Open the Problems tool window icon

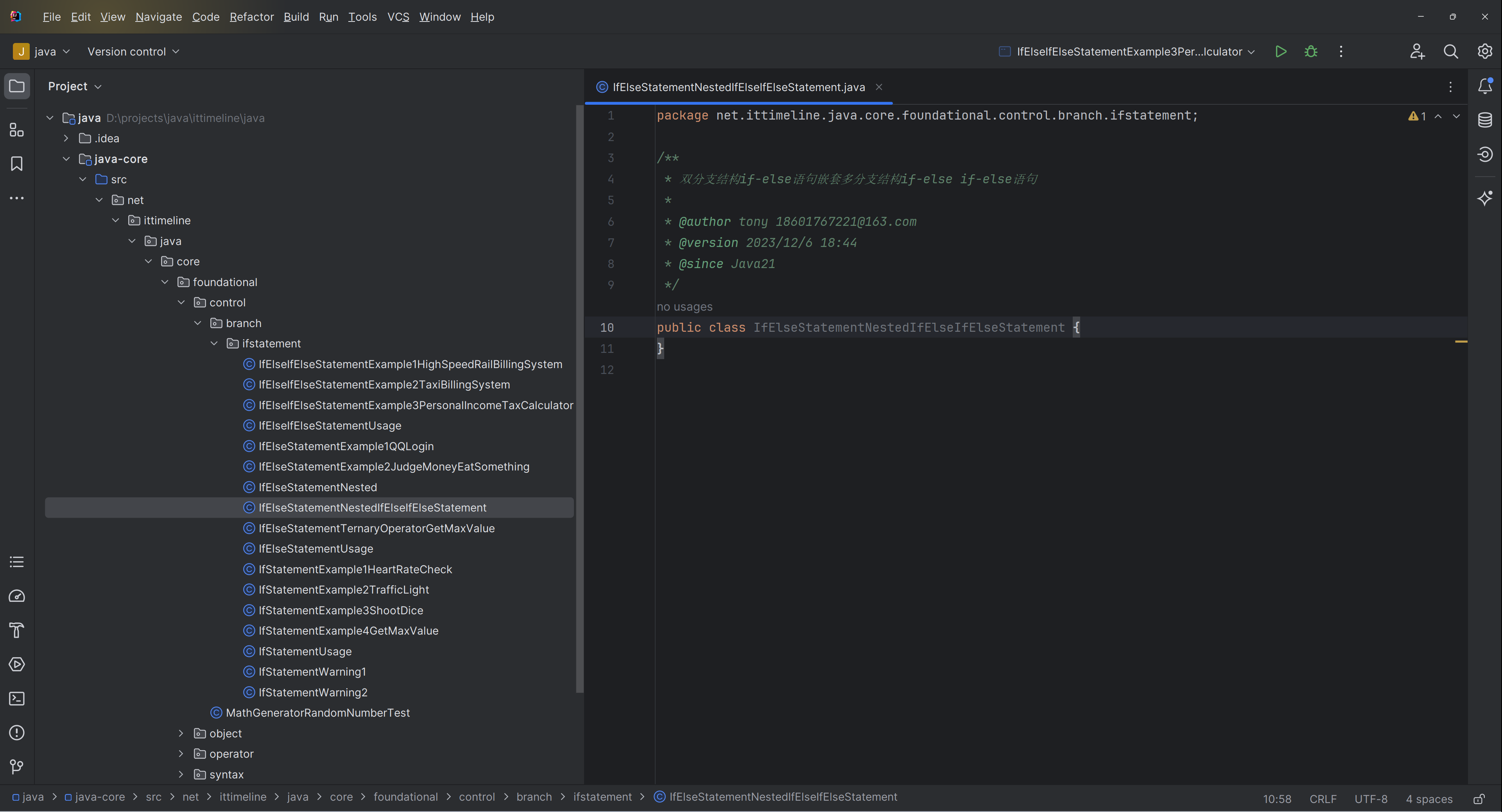17,733
